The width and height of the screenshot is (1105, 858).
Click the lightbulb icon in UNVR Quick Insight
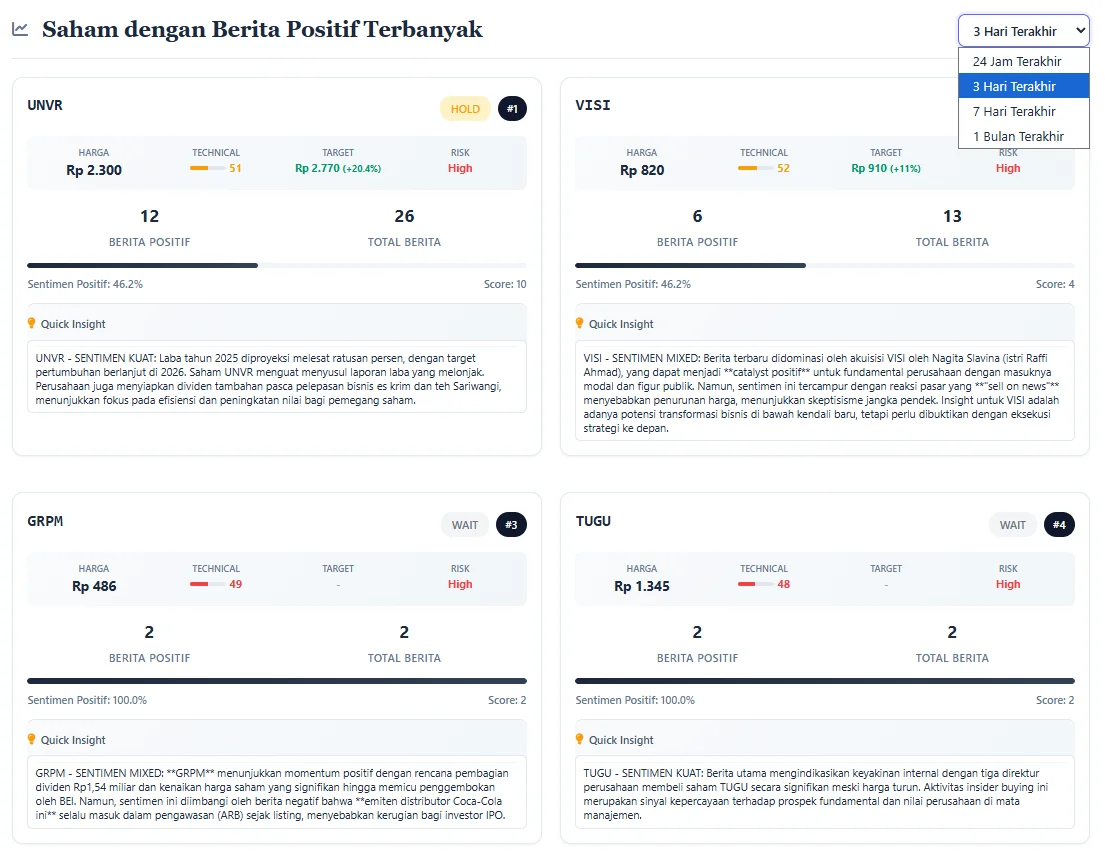click(x=32, y=323)
